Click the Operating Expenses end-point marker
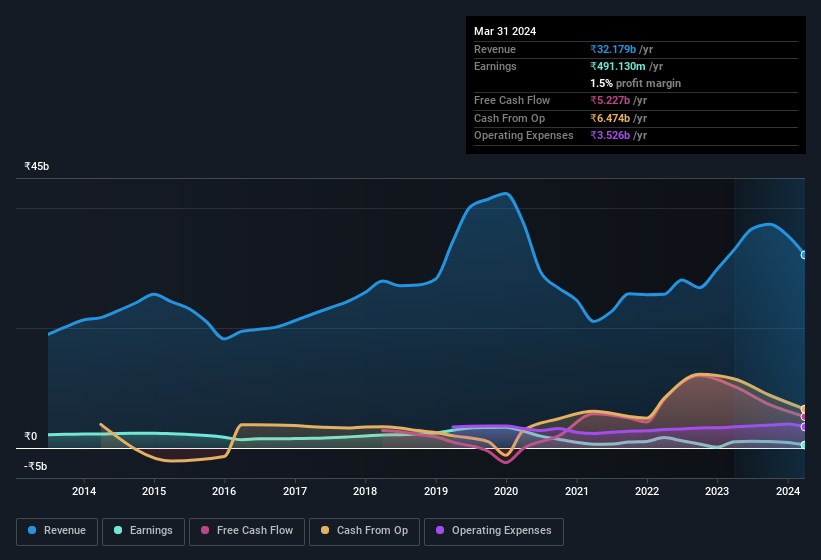Screen dimensions: 821x560 (804, 427)
